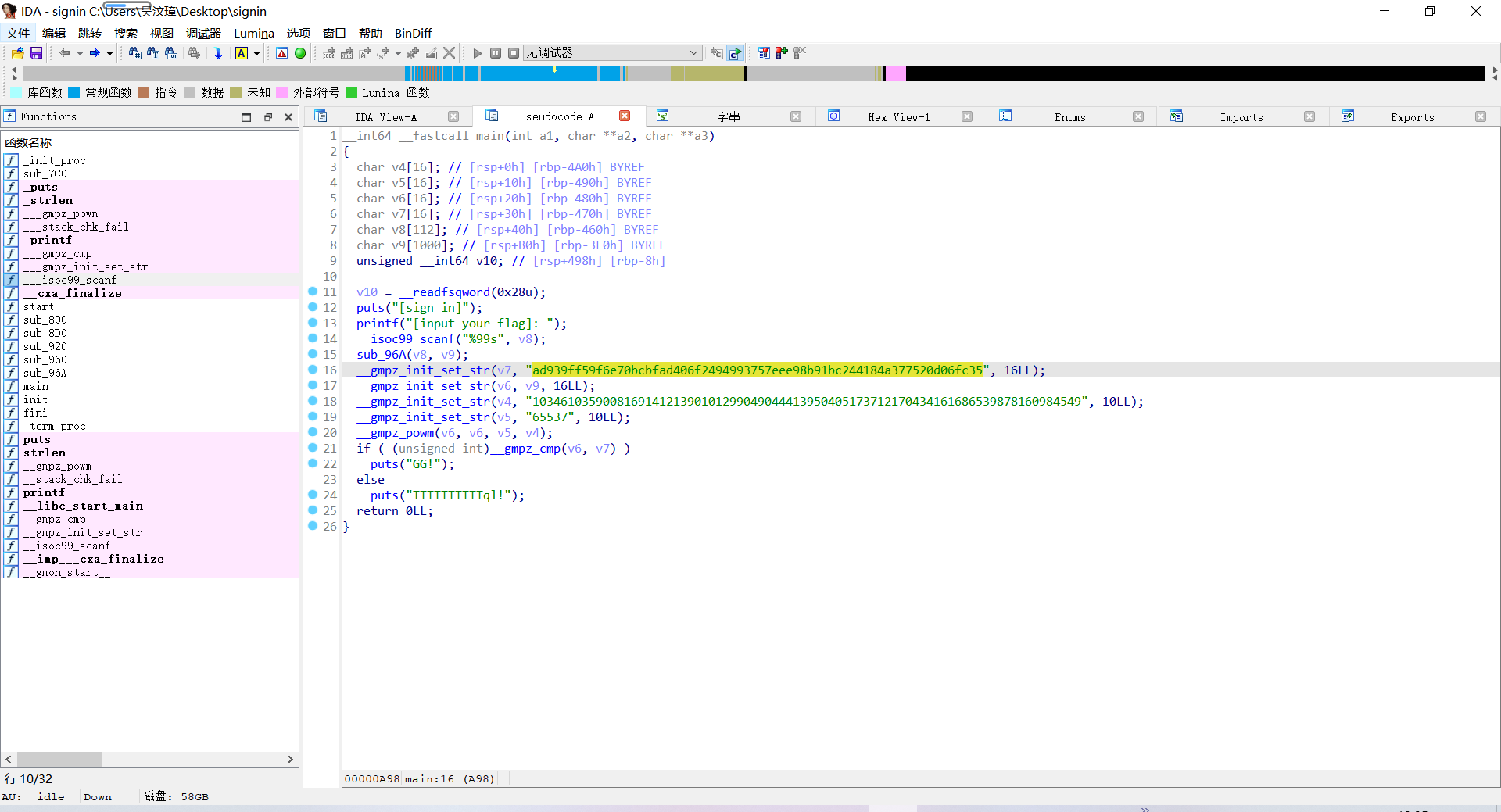Select _init_proc in the functions list

tap(54, 160)
